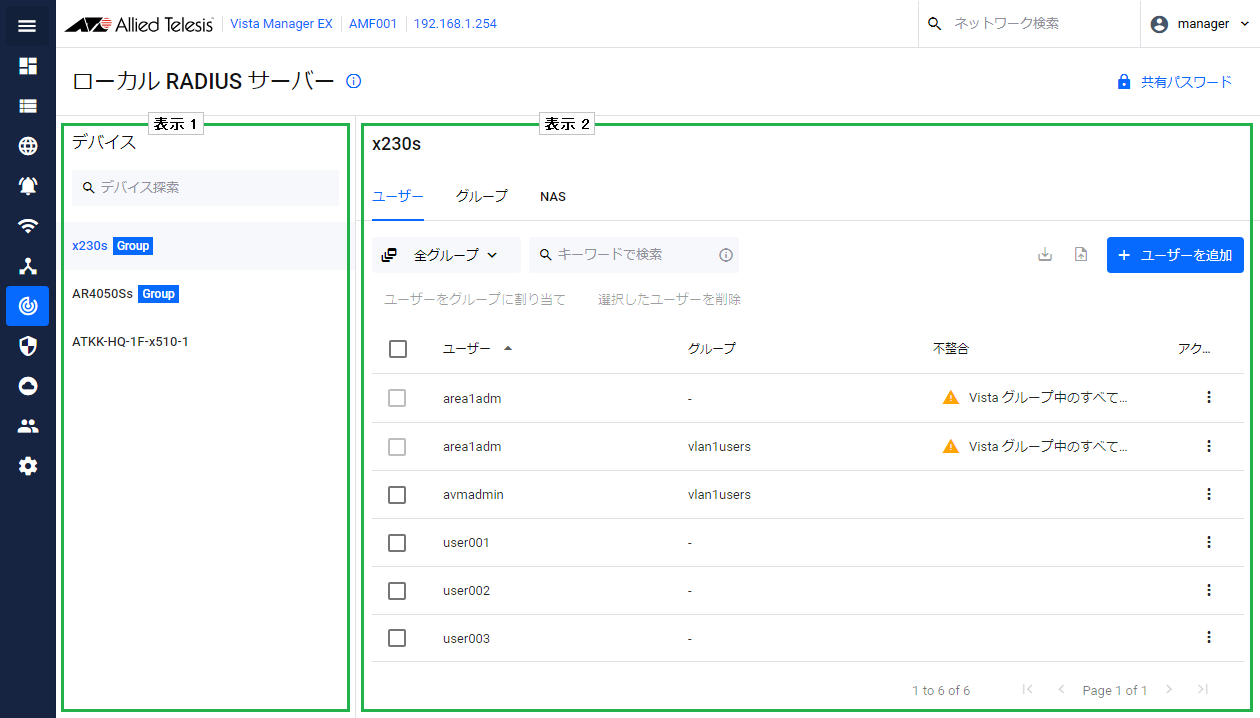The image size is (1260, 718).
Task: Open the network map globe icon
Action: point(28,146)
